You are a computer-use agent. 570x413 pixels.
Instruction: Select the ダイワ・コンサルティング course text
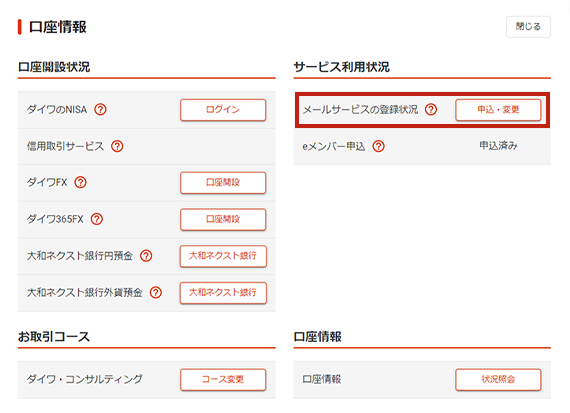[84, 379]
